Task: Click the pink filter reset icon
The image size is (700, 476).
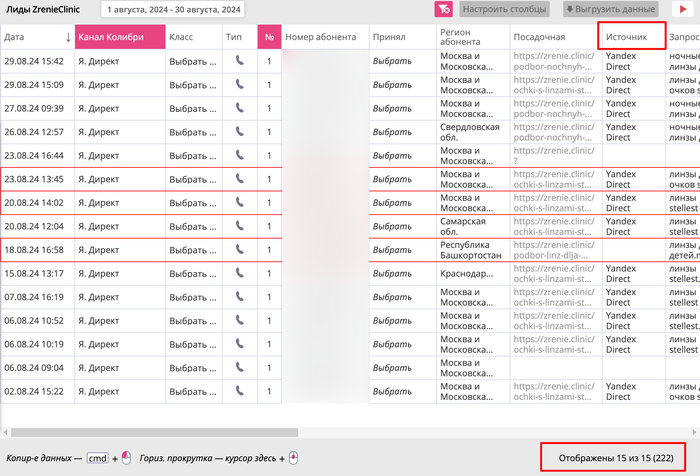Action: pyautogui.click(x=443, y=9)
